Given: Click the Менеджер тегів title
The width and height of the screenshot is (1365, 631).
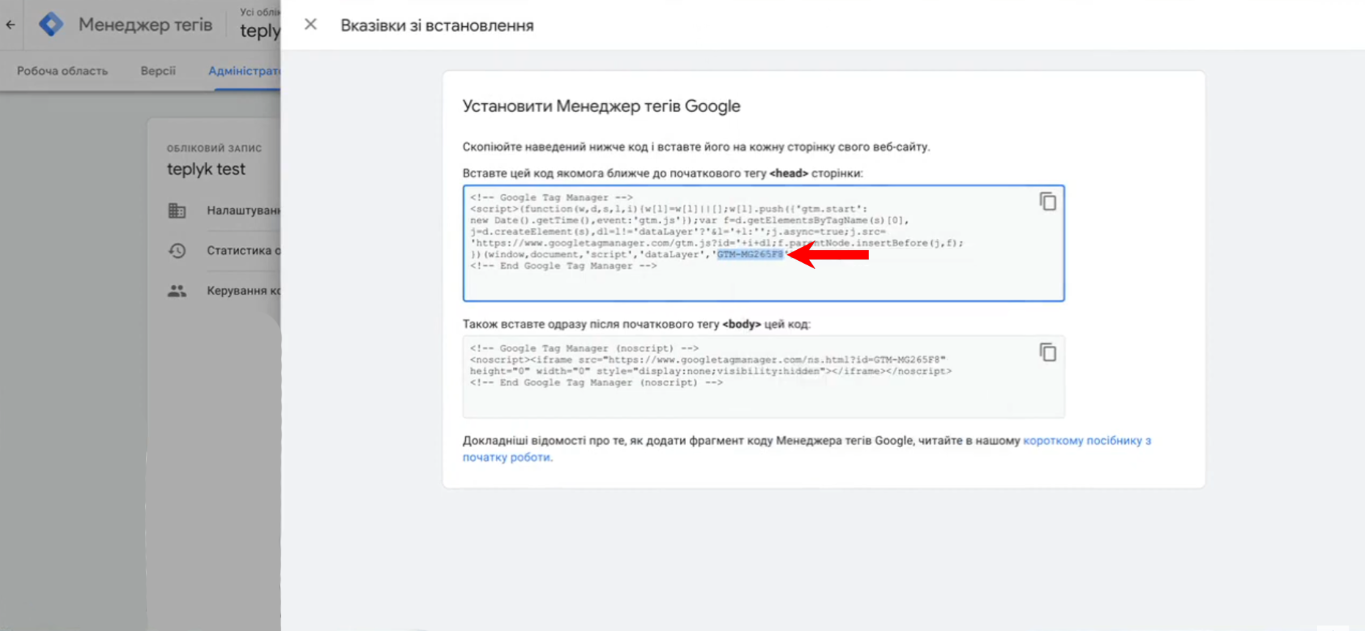Looking at the screenshot, I should [x=145, y=25].
